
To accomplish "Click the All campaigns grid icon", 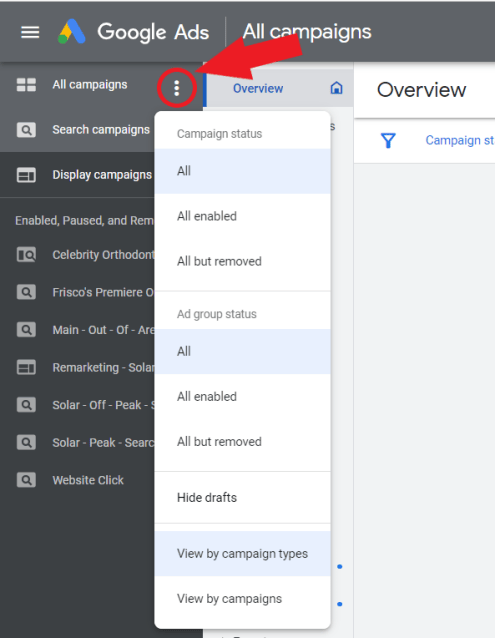I will 26,85.
